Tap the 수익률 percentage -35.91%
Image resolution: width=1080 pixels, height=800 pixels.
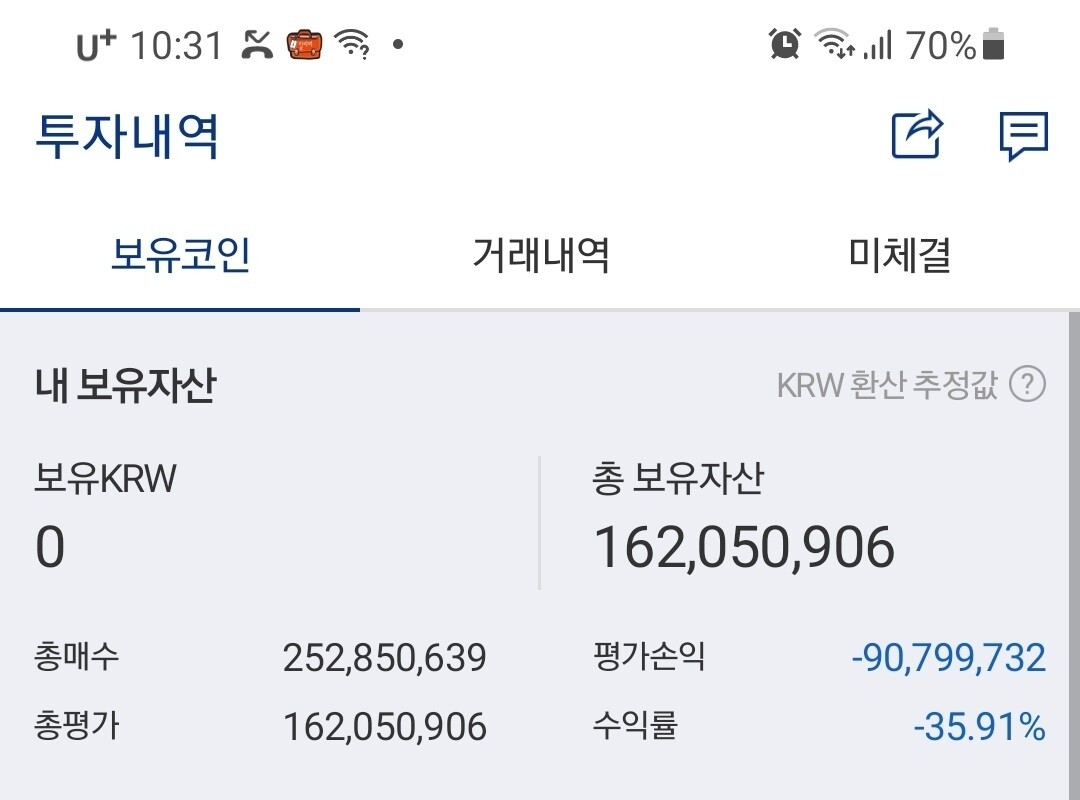(981, 728)
